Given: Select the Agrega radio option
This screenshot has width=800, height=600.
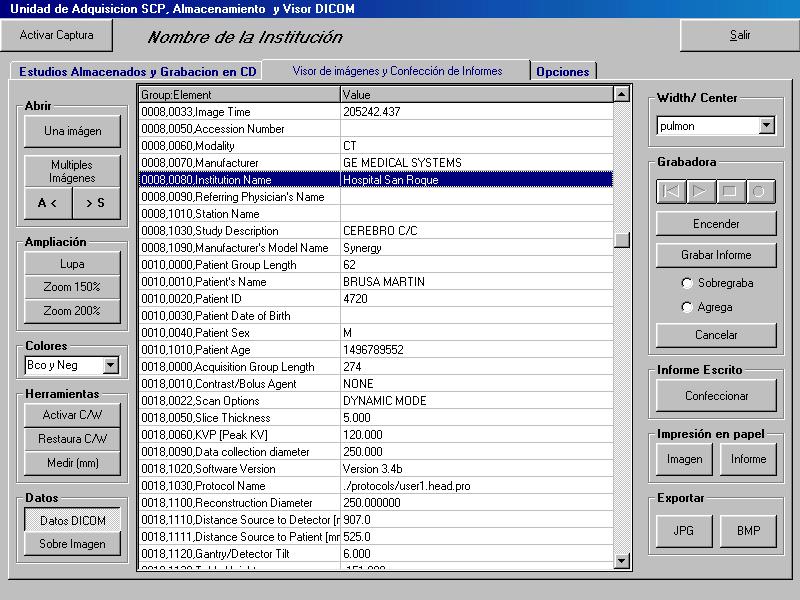Looking at the screenshot, I should [687, 307].
